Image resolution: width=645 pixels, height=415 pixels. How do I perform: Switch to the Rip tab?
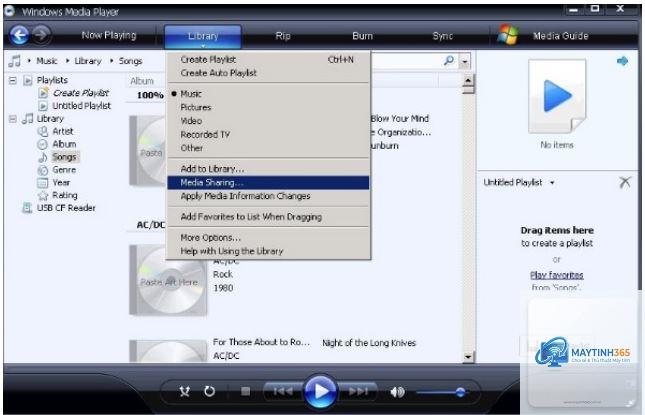[x=283, y=36]
